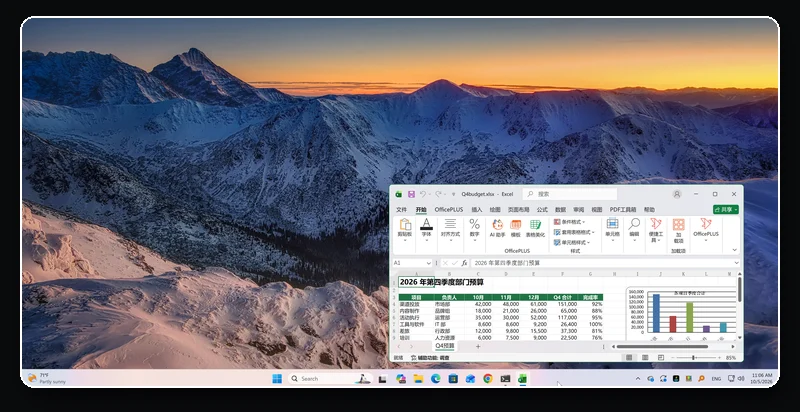Open the 剪贴板 clipboard group
This screenshot has width=800, height=412.
[x=405, y=229]
